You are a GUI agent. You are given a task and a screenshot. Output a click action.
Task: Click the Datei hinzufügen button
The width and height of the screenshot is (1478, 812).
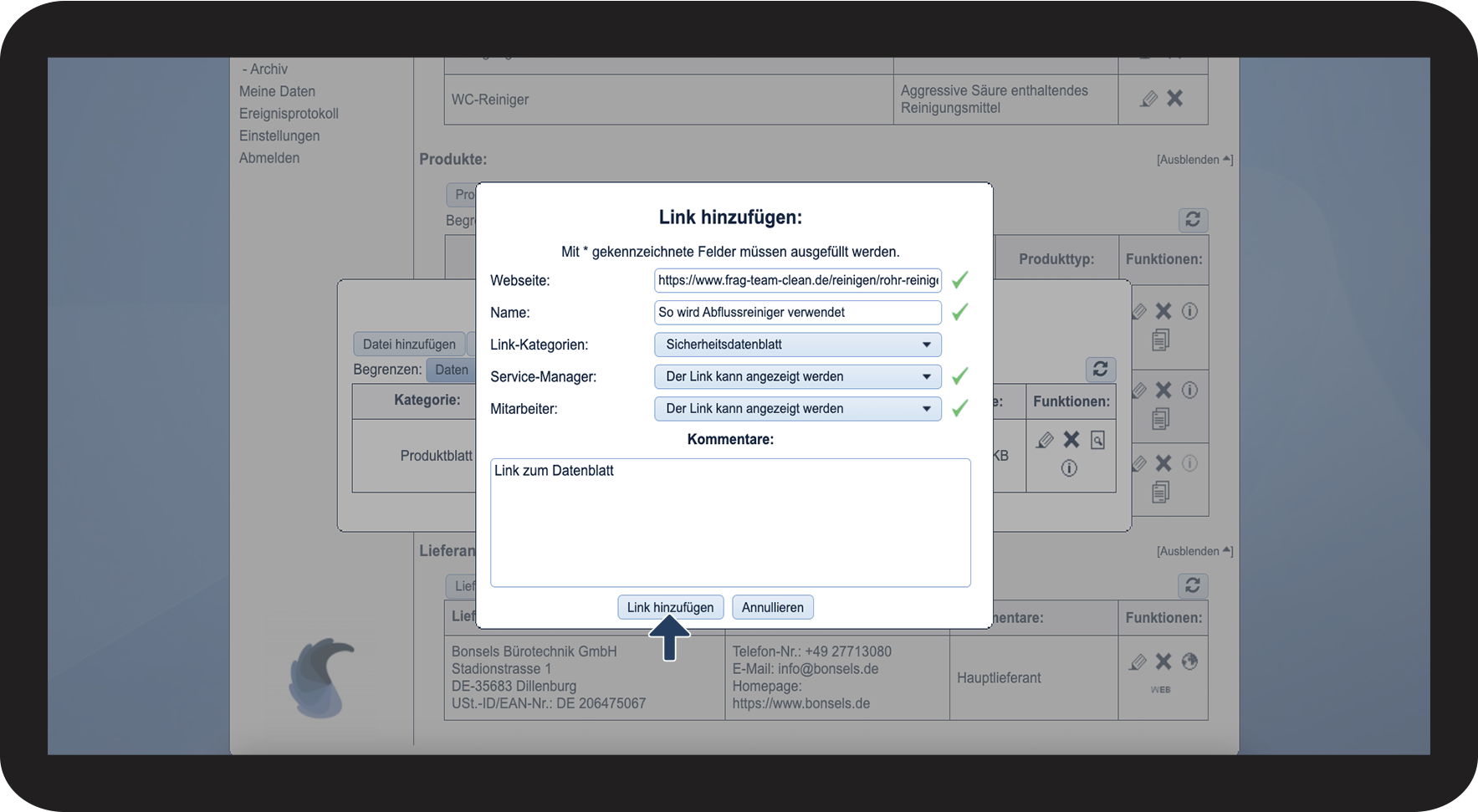(409, 345)
